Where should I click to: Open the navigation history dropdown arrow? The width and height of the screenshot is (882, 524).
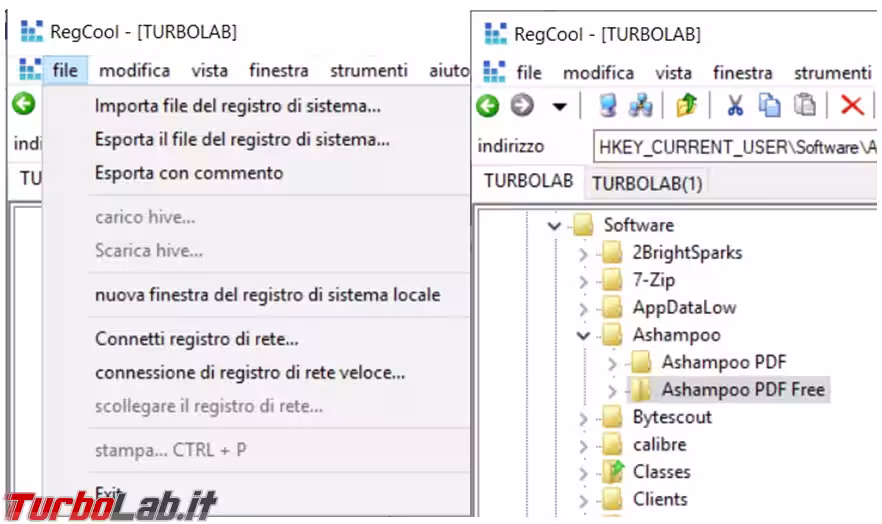point(560,106)
